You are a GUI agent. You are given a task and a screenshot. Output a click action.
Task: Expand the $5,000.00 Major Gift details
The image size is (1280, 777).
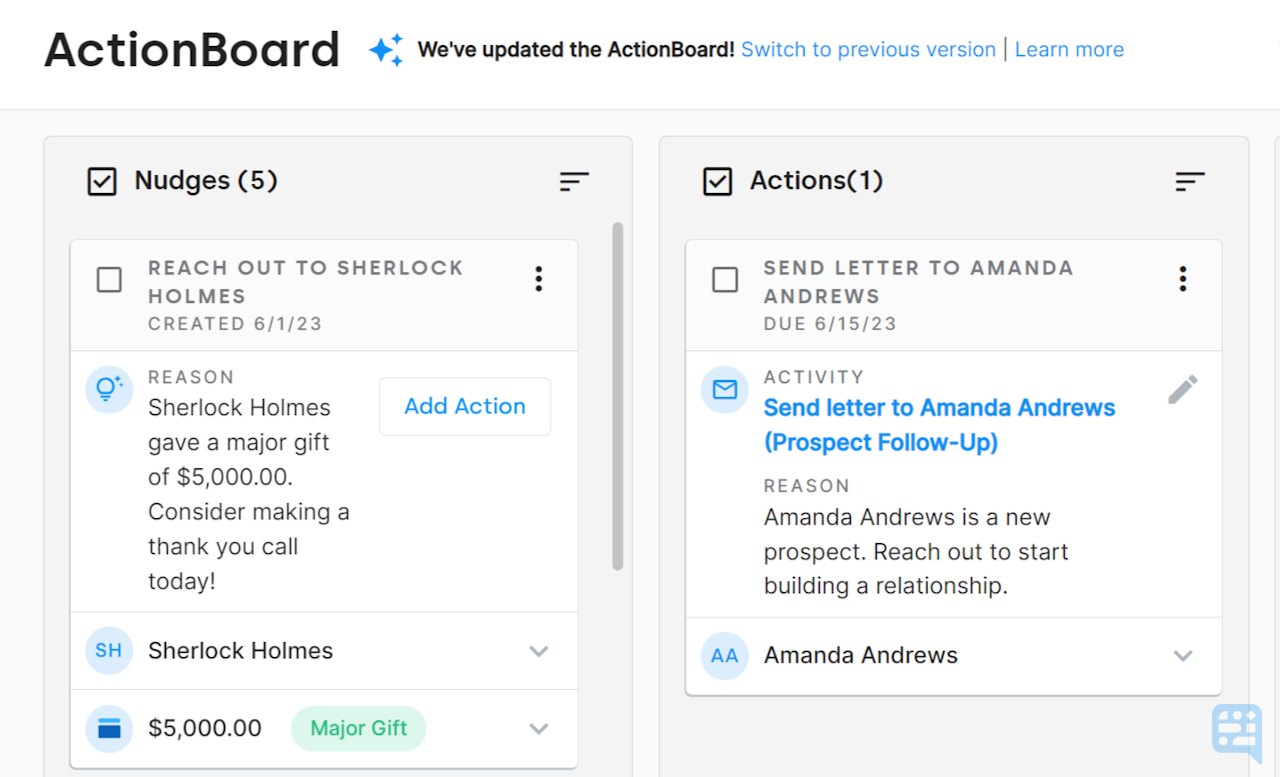539,728
